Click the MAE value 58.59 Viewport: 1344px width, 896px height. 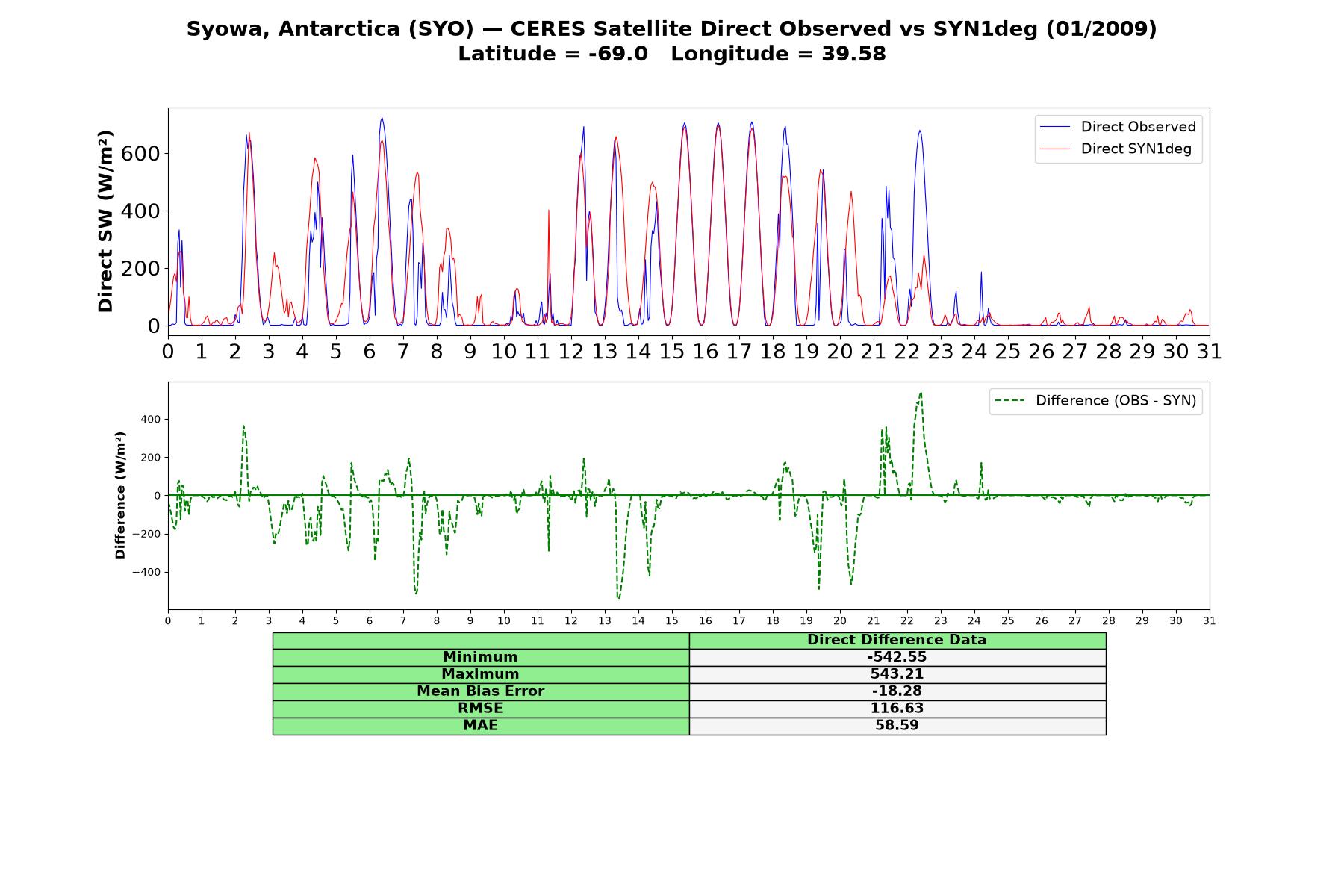[x=897, y=726]
